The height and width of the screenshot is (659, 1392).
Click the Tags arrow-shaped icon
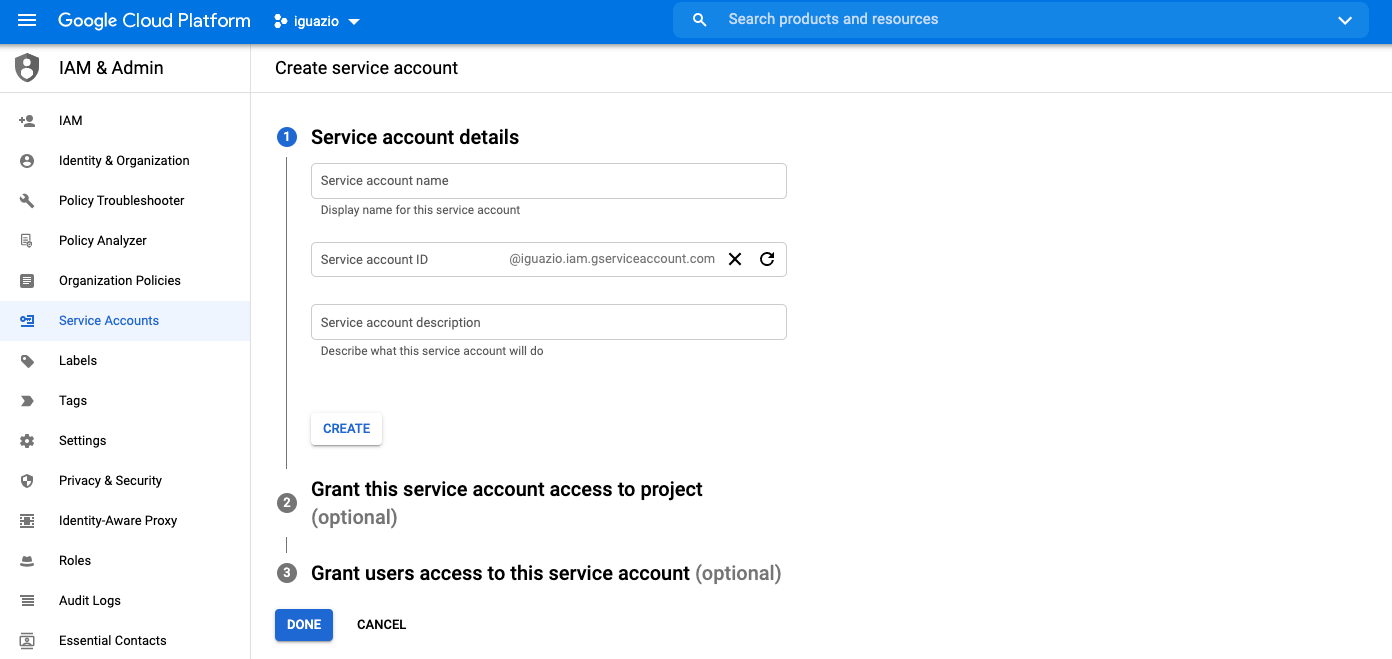[x=27, y=401]
